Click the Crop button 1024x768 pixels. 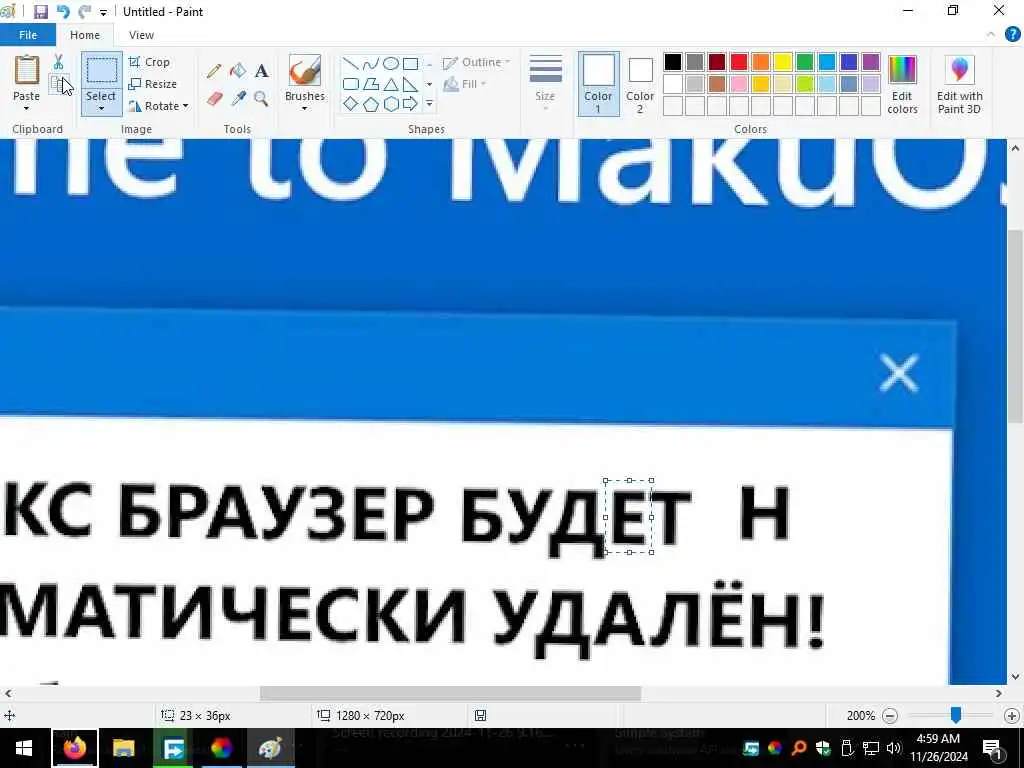(150, 62)
